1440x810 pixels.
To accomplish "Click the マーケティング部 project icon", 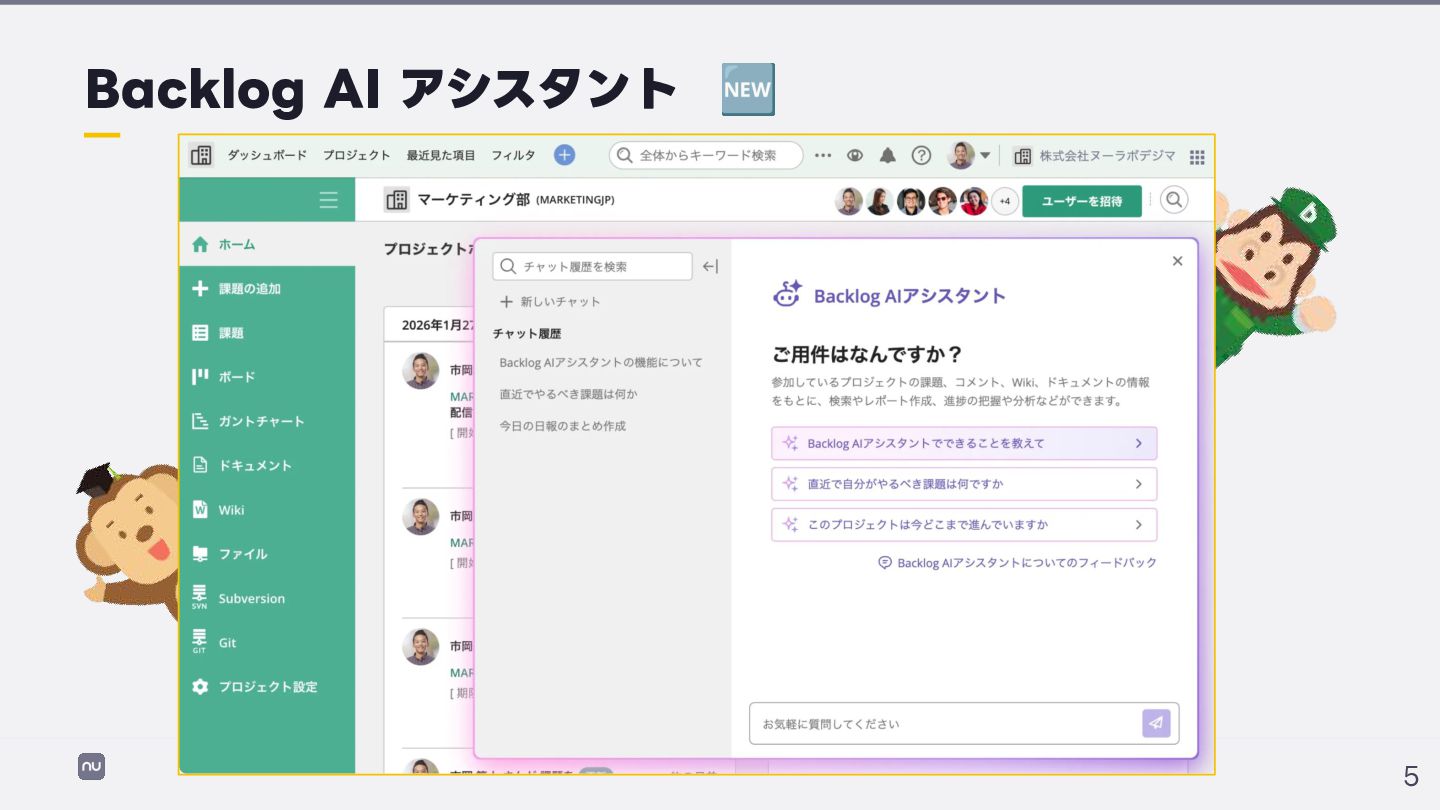I will [397, 200].
